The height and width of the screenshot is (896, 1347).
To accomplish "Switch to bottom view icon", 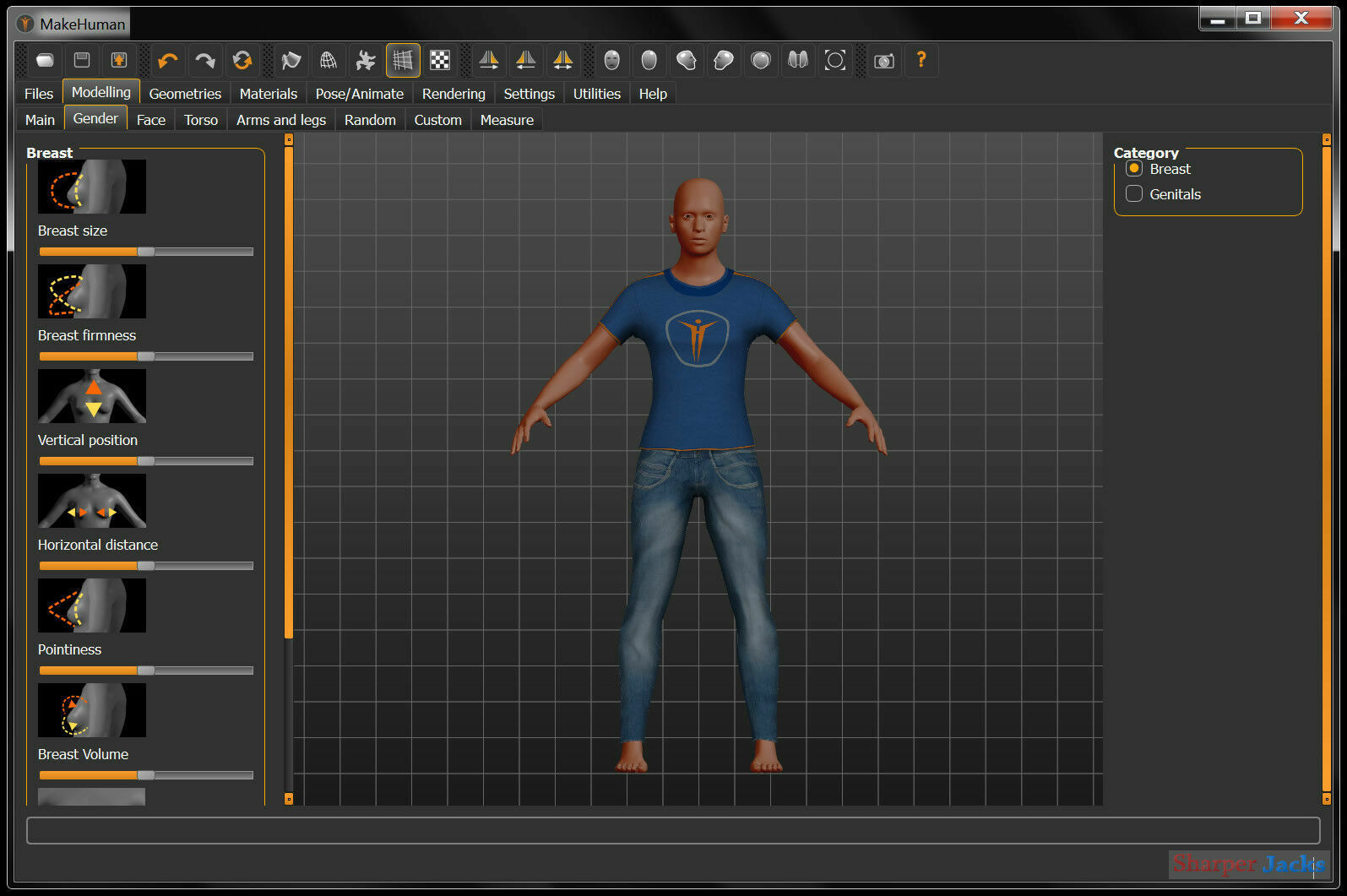I will pyautogui.click(x=798, y=60).
